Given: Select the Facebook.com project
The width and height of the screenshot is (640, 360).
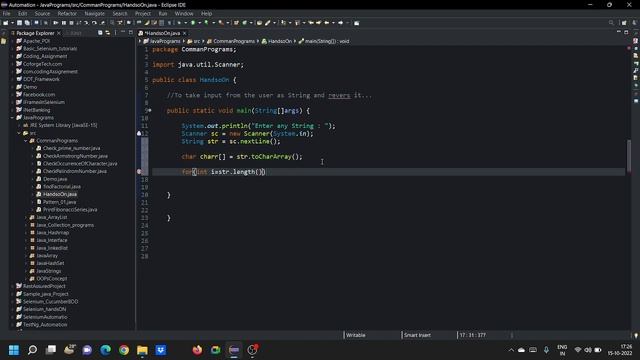Looking at the screenshot, I should click(x=39, y=94).
